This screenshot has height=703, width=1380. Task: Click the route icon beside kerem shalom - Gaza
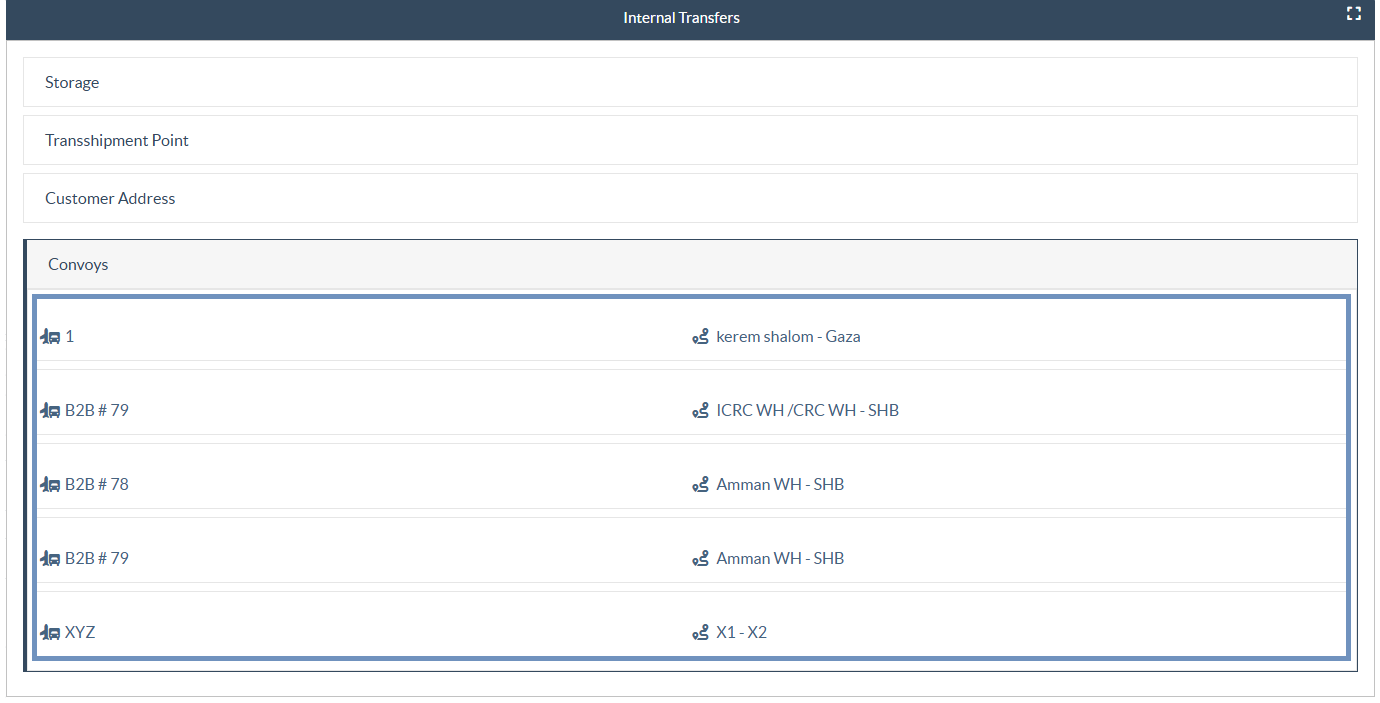(x=700, y=337)
